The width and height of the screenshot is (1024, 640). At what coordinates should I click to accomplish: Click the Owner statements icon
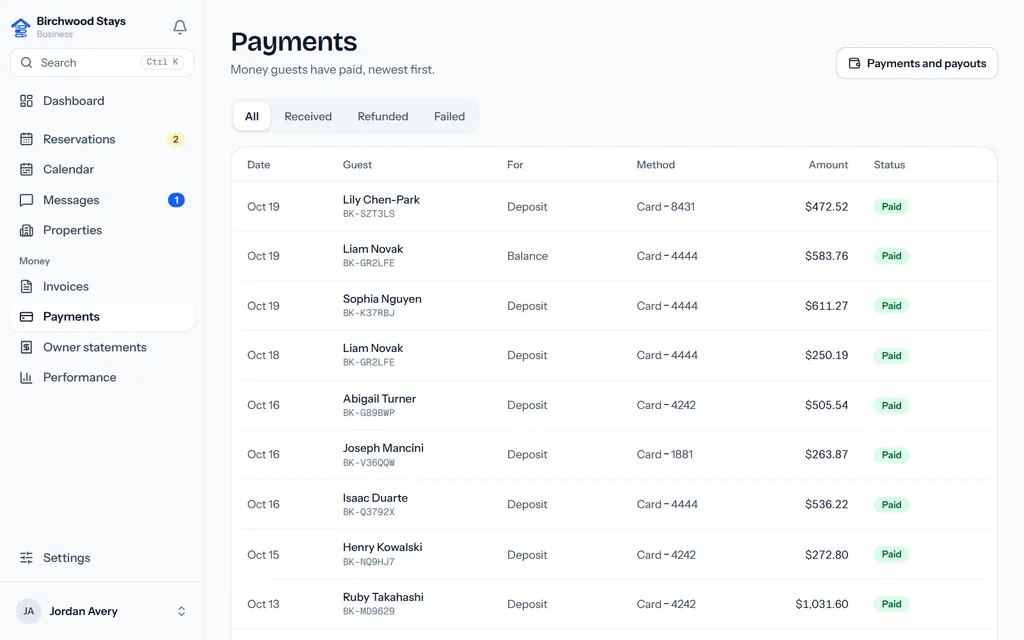tap(26, 347)
